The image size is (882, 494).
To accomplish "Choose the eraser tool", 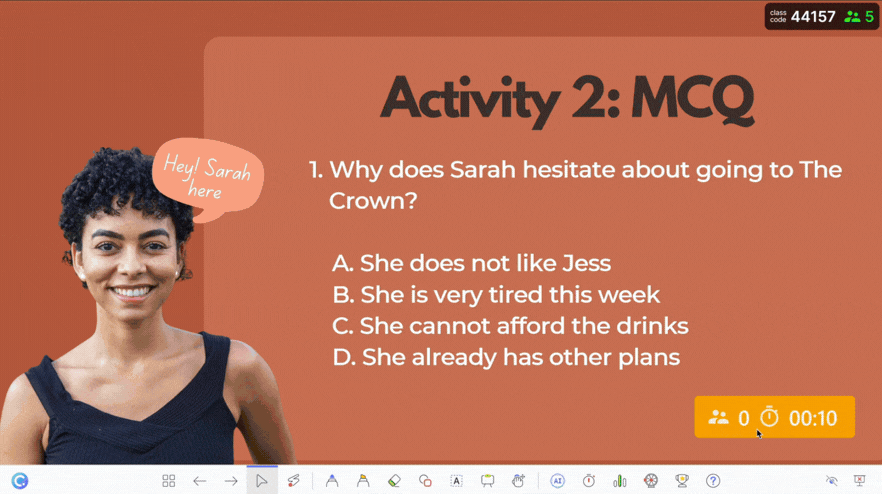I will pyautogui.click(x=394, y=481).
